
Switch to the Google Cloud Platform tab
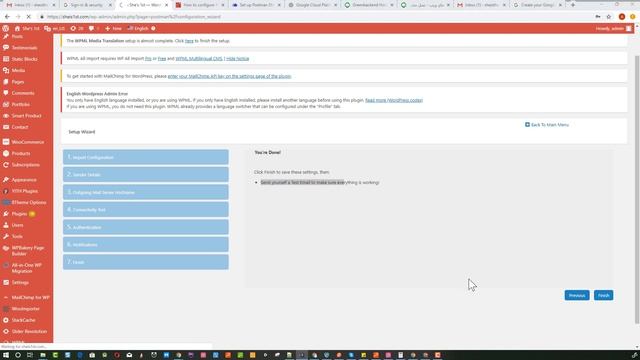click(x=313, y=5)
